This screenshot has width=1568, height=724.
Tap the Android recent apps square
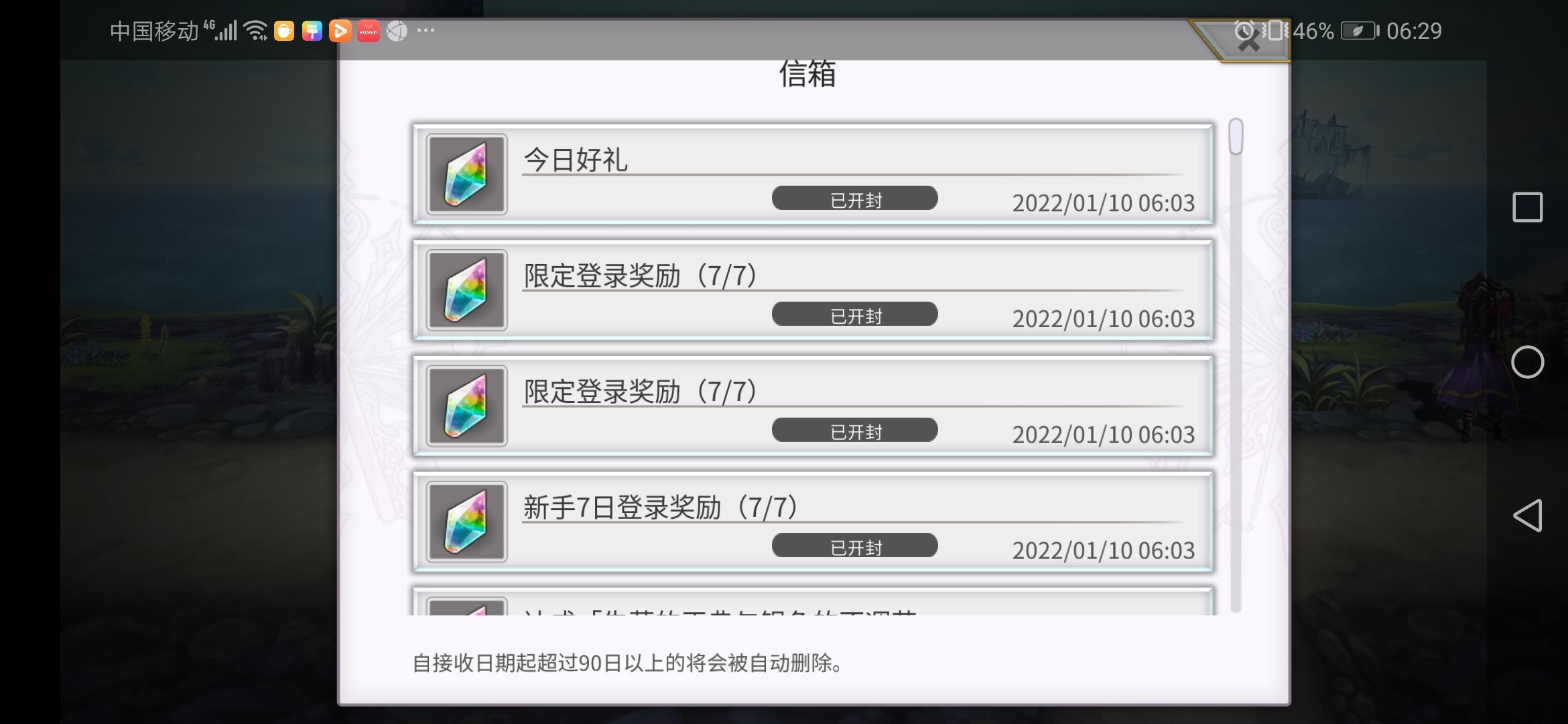point(1527,207)
